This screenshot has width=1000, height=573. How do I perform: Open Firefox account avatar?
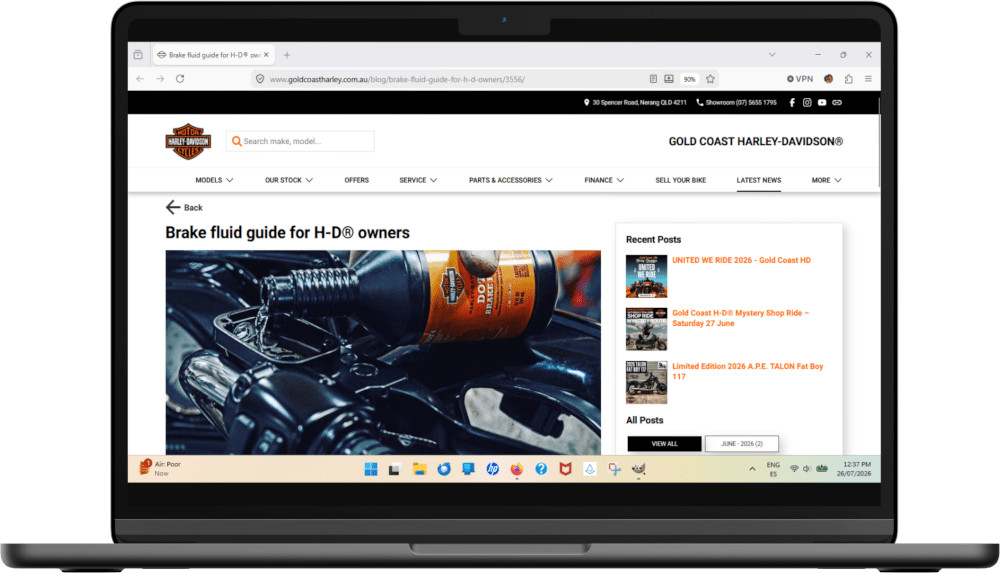tap(828, 79)
